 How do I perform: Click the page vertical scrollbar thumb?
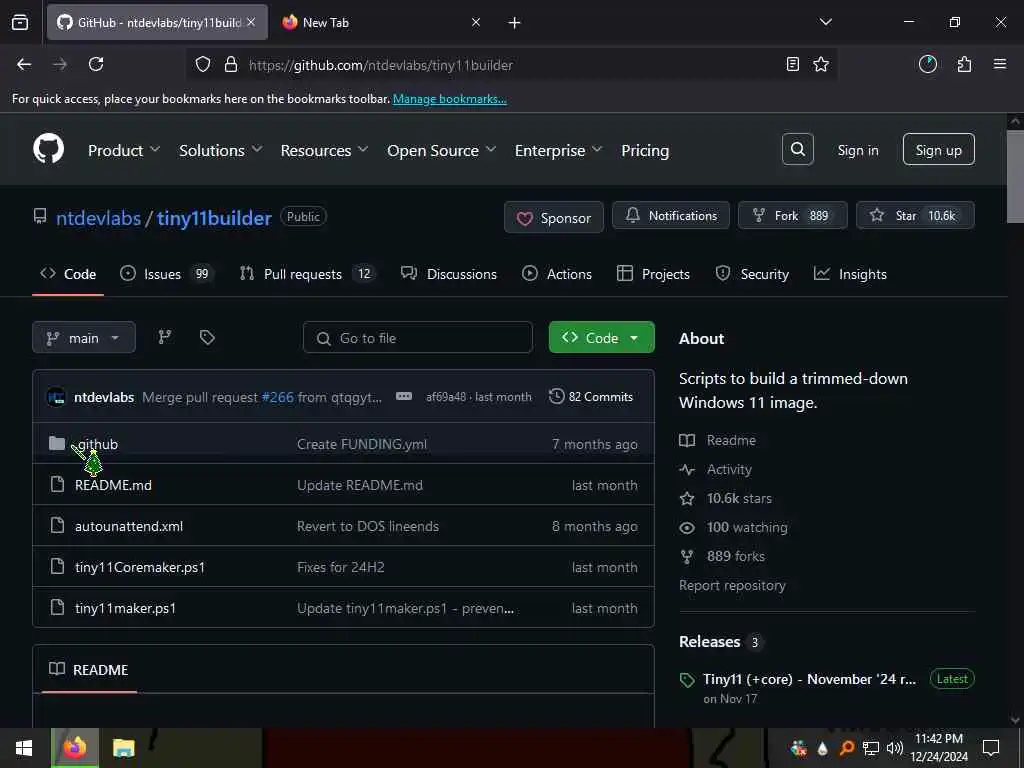[1015, 176]
